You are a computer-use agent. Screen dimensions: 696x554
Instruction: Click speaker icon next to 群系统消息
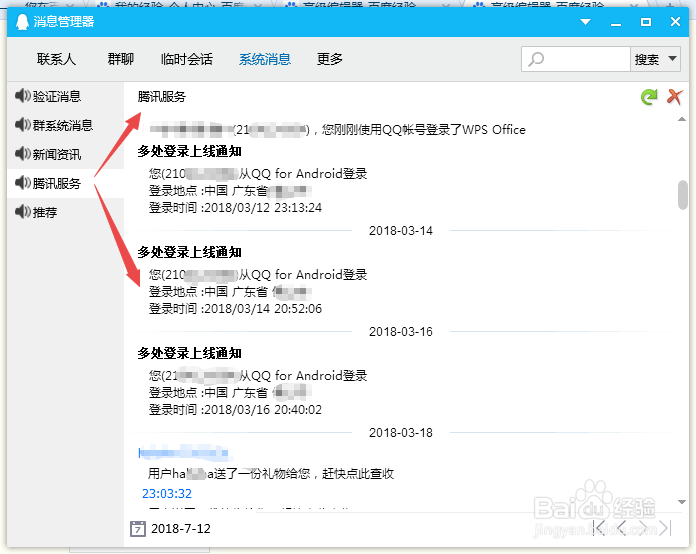coord(23,125)
